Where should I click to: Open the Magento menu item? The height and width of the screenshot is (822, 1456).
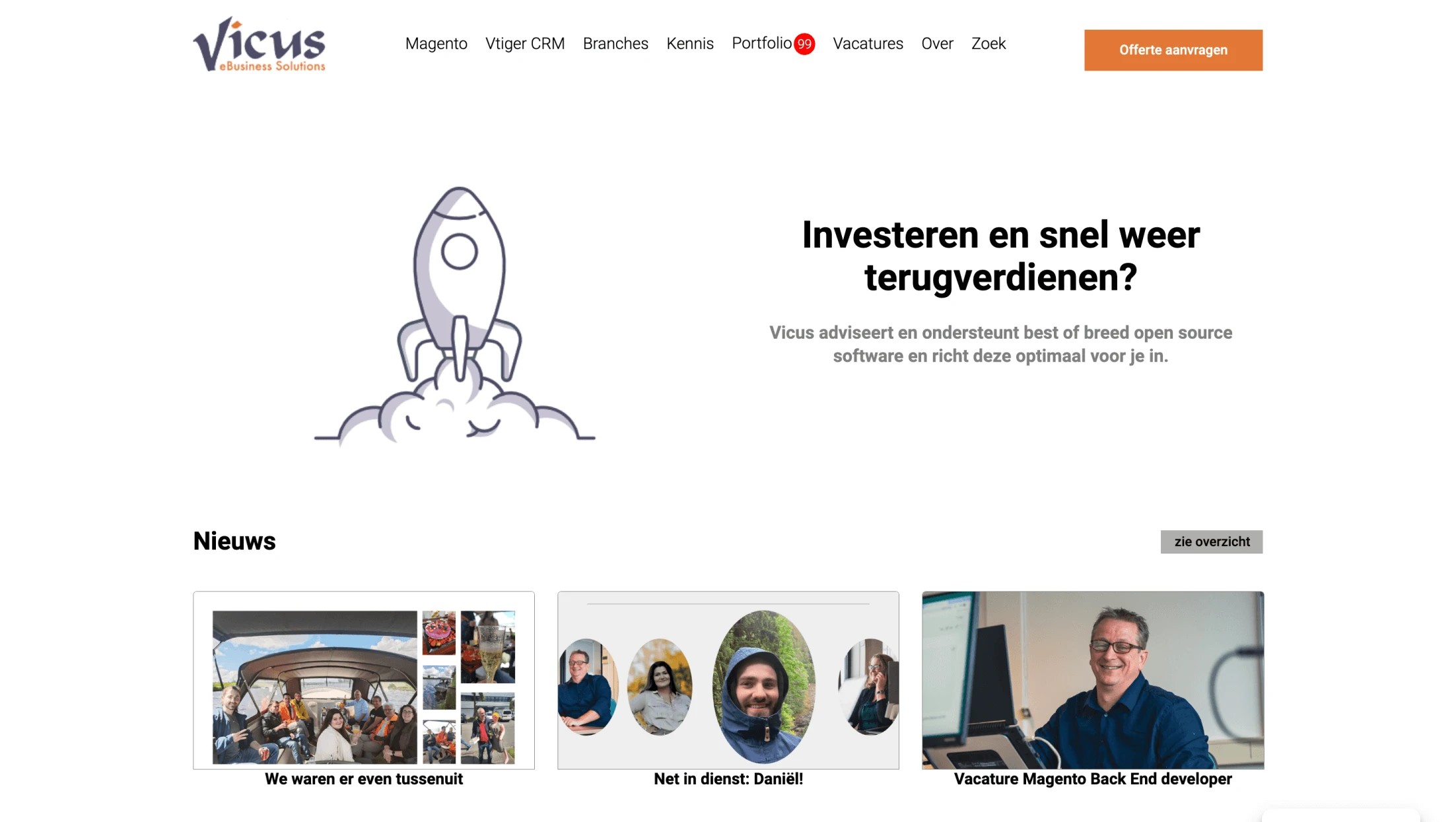(436, 44)
